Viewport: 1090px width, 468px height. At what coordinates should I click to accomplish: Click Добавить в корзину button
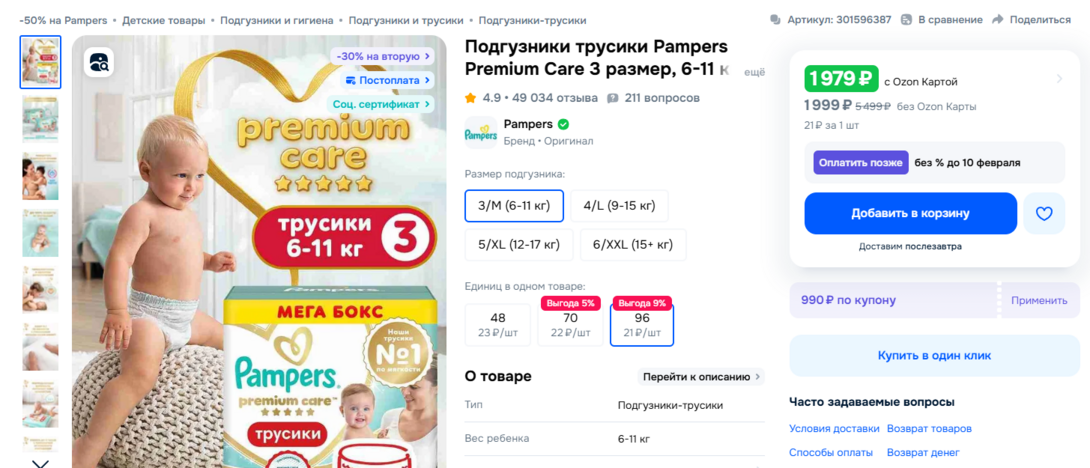[x=911, y=213]
